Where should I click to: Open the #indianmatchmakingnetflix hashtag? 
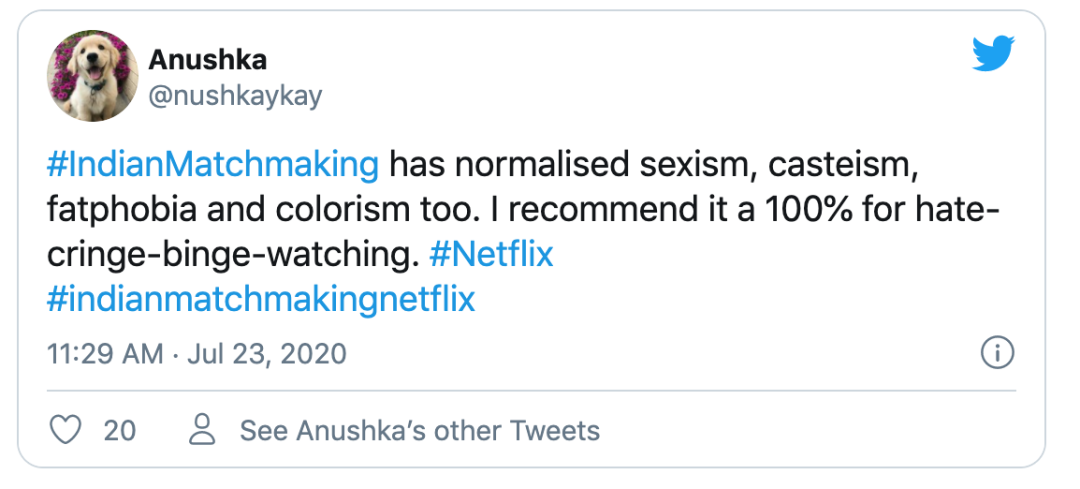261,300
